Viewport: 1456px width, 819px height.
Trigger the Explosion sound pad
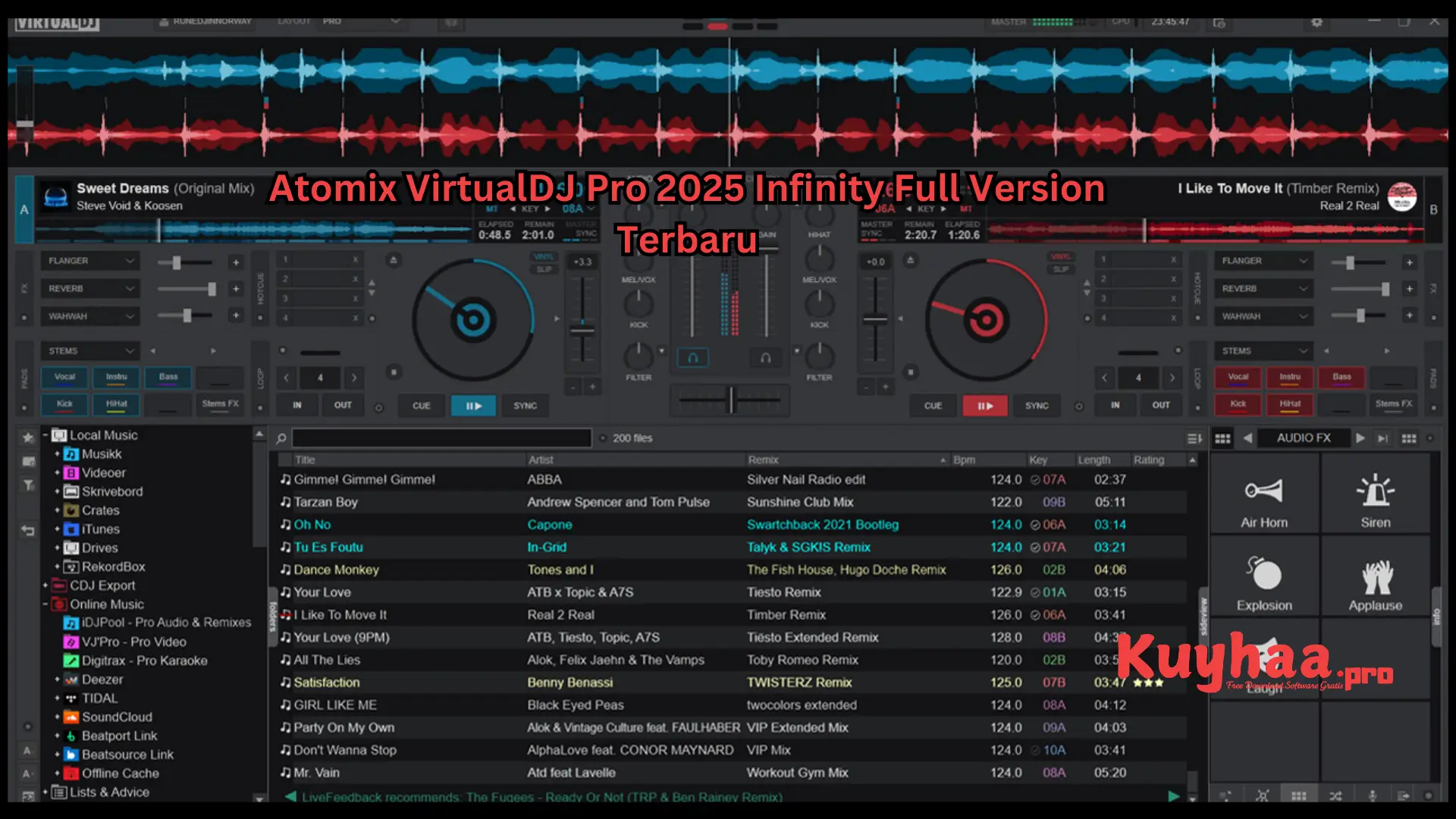coord(1263,579)
